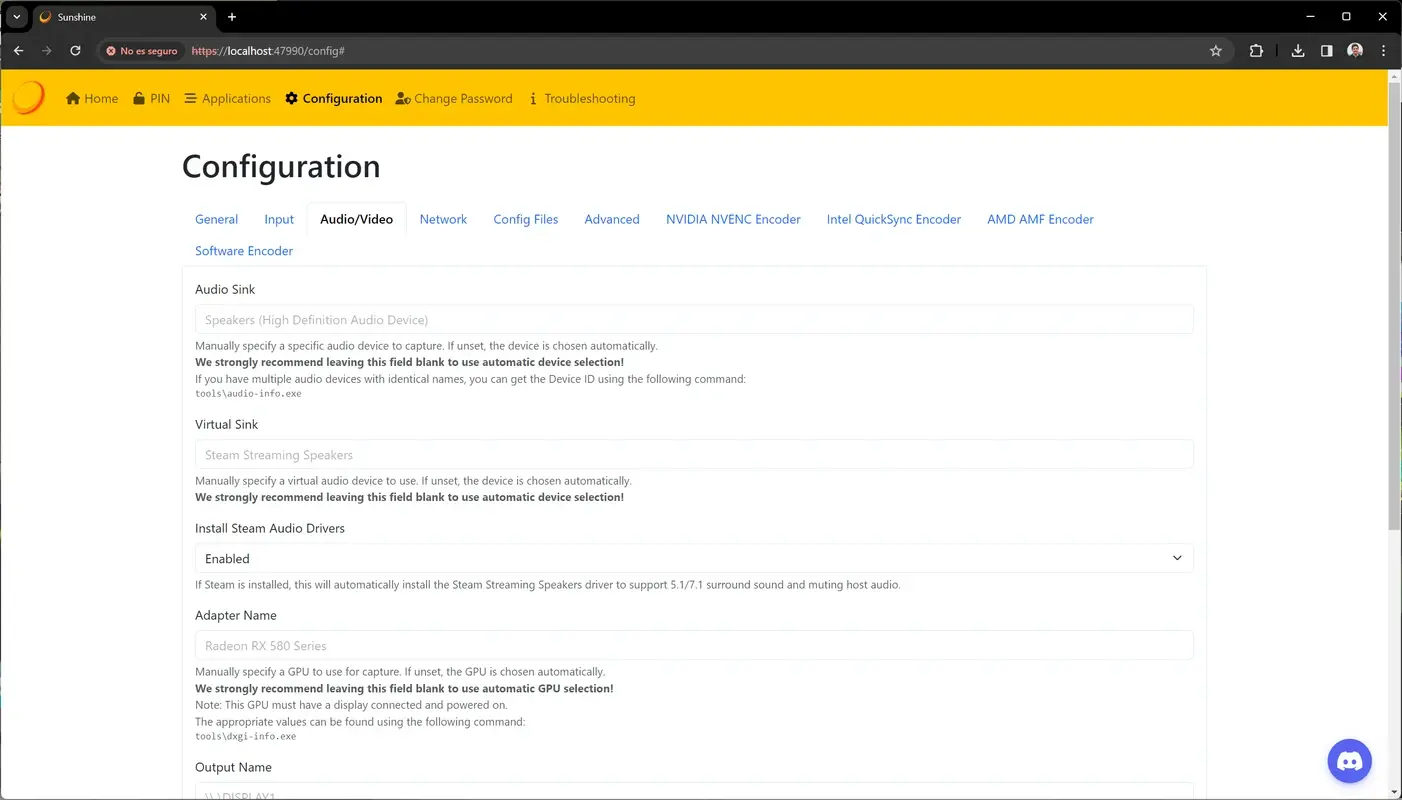Click inside the Audio Sink input field
The image size is (1402, 800).
click(693, 319)
